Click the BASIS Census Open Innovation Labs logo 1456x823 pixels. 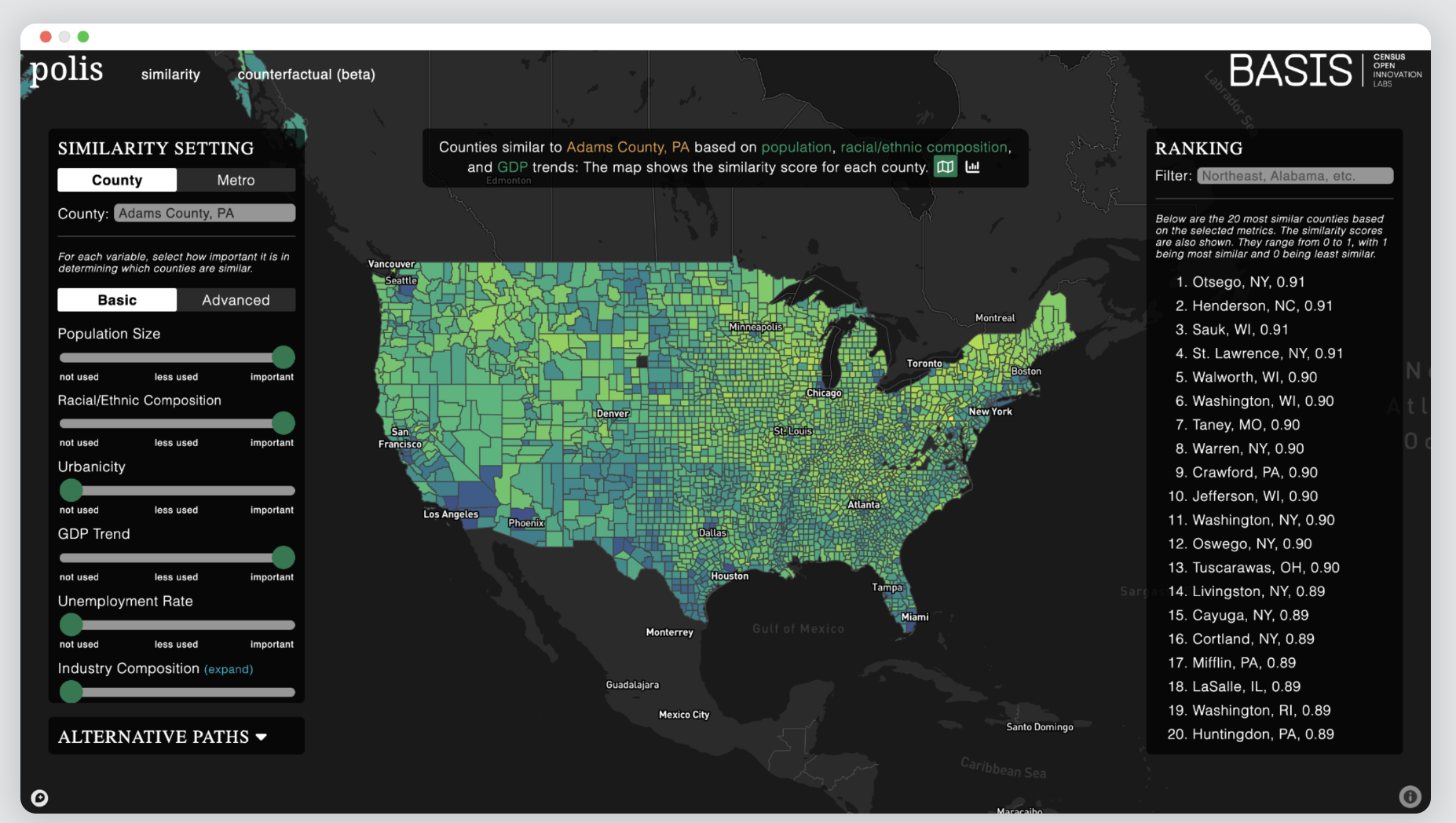tap(1324, 71)
